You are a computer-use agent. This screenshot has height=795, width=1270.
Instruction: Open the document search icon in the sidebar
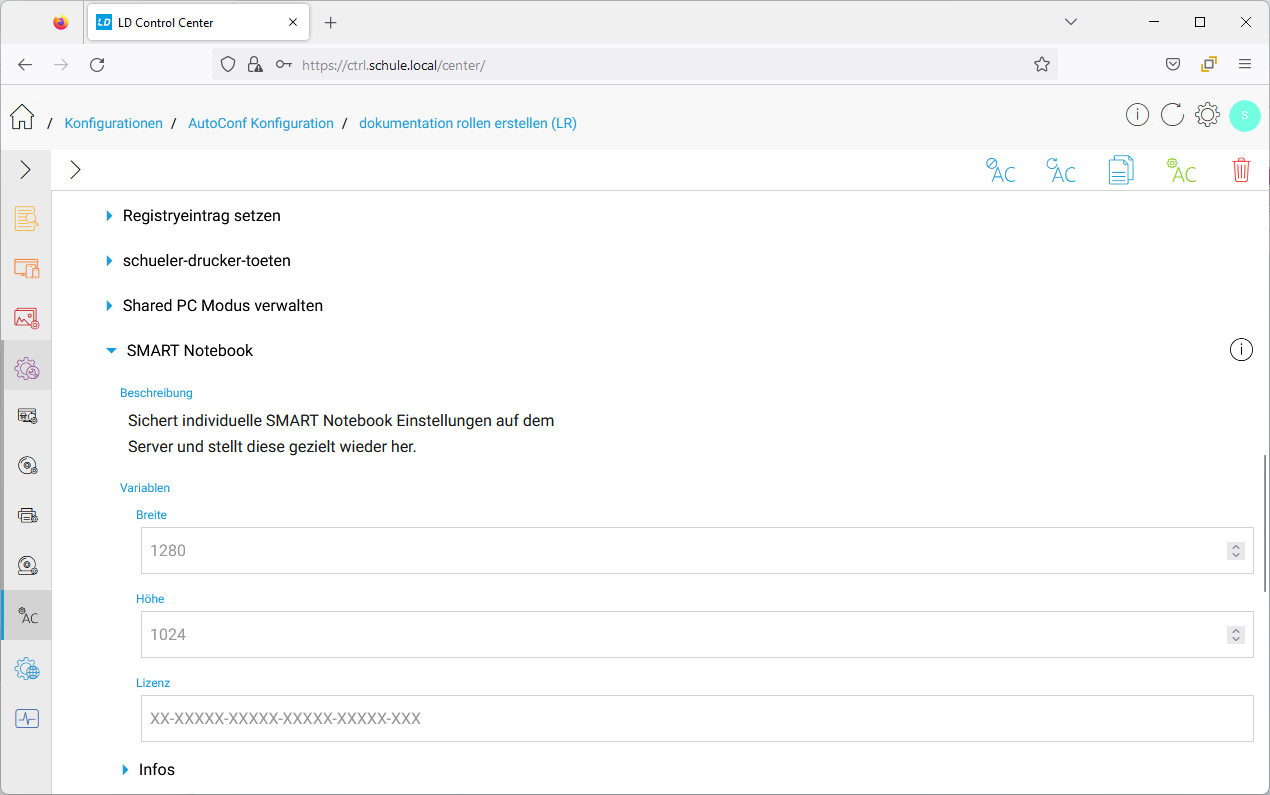(26, 218)
